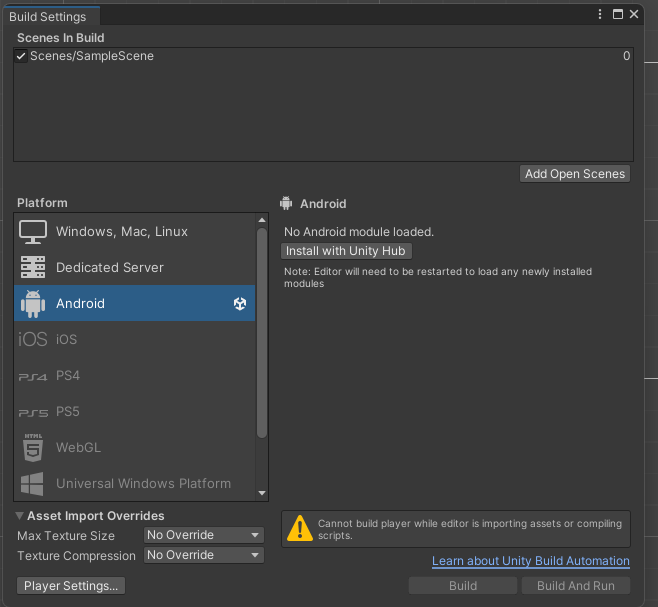This screenshot has width=658, height=607.
Task: Click the Android robot icon in platform list
Action: tap(33, 304)
